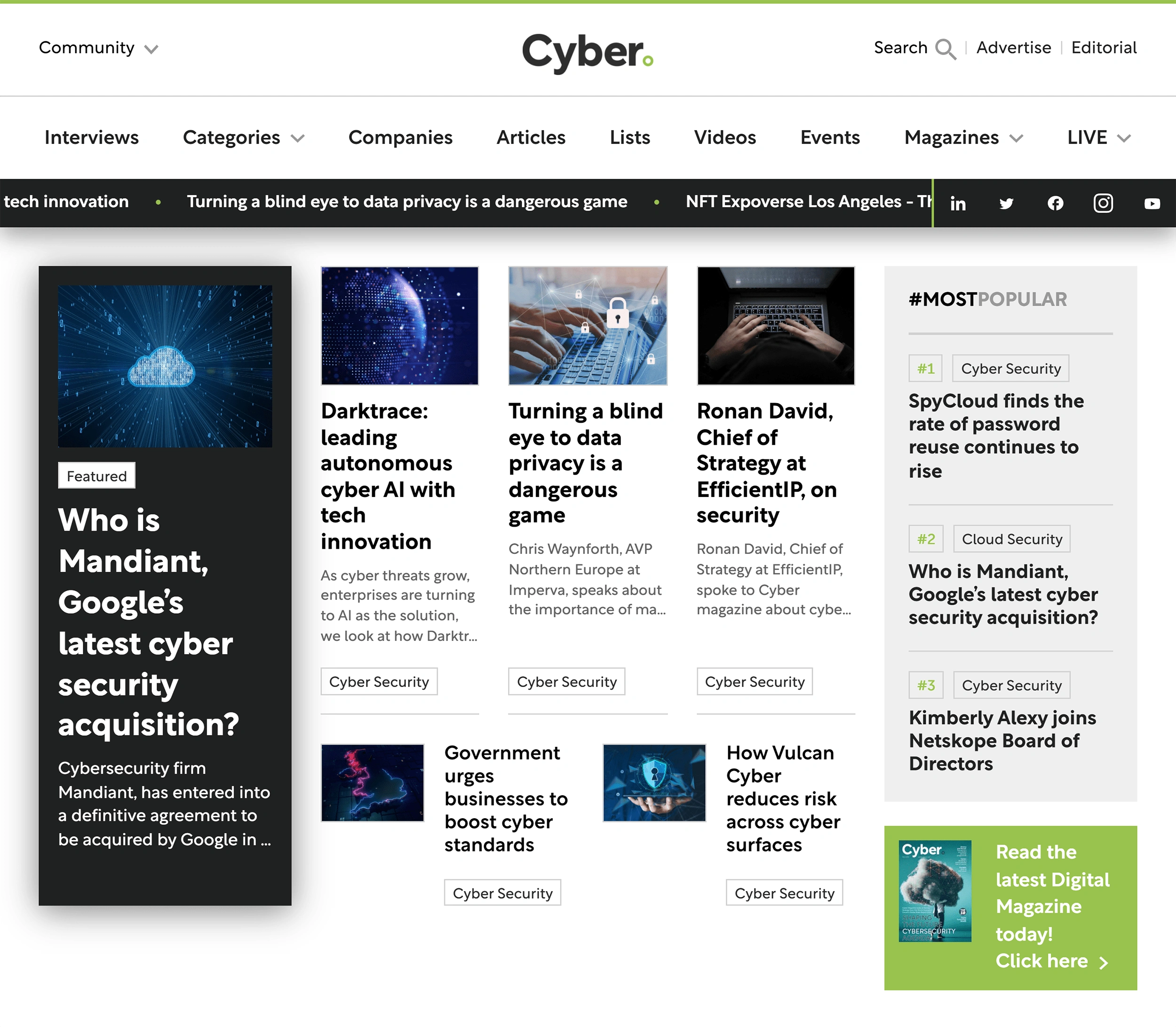
Task: Switch to the Interviews section
Action: pos(91,137)
